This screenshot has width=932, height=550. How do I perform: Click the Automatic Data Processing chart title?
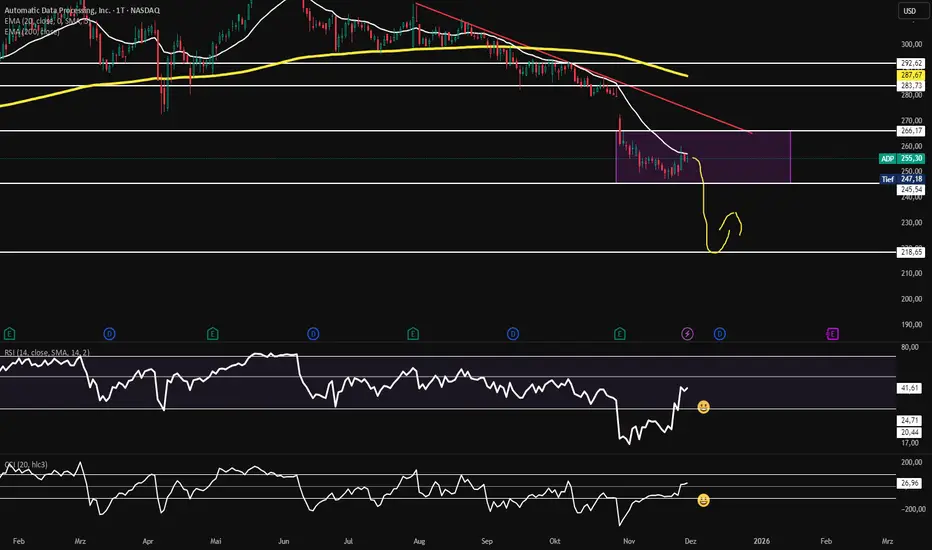coord(82,10)
